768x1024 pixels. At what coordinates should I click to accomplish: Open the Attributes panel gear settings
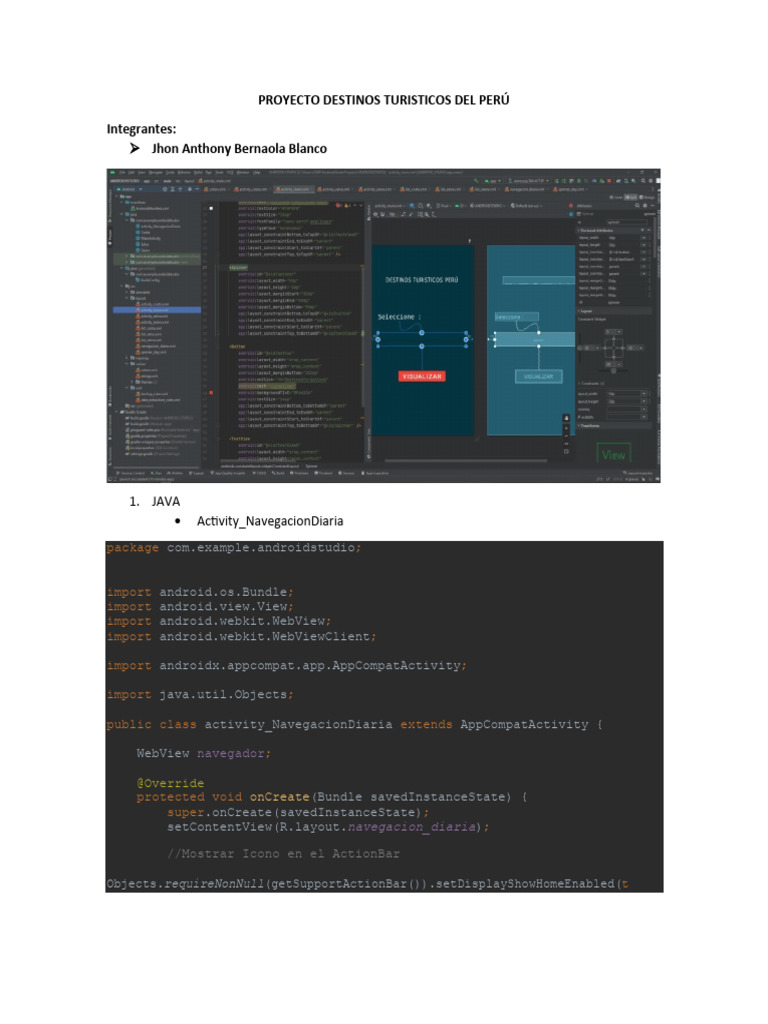coord(645,206)
